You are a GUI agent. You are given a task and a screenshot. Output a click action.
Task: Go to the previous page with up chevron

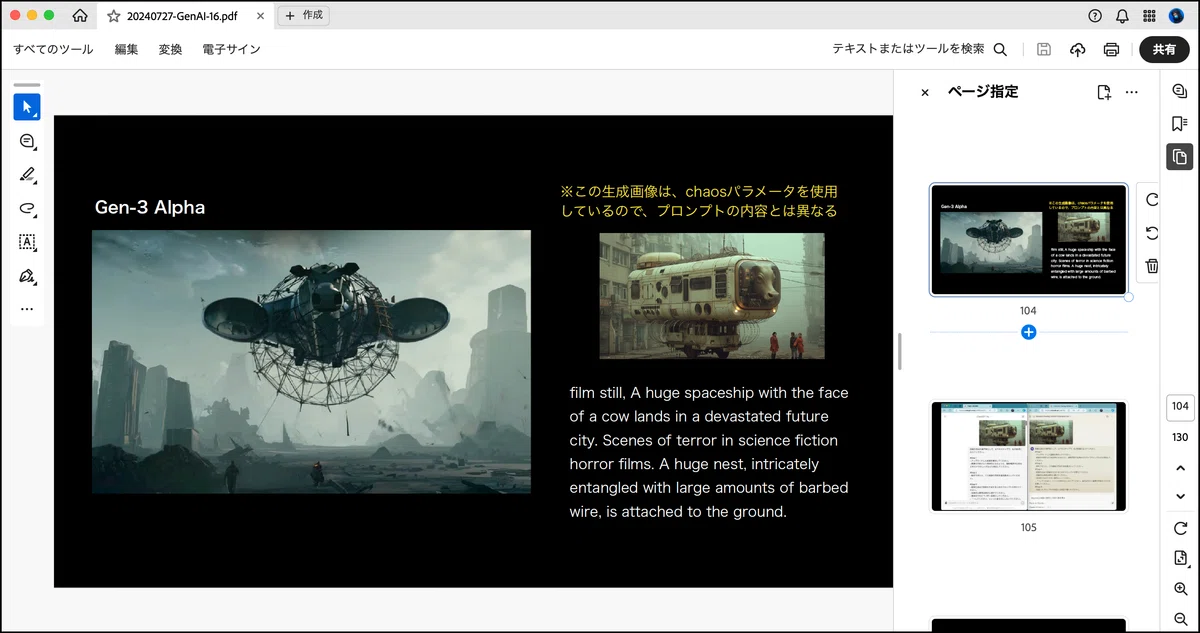[x=1180, y=468]
